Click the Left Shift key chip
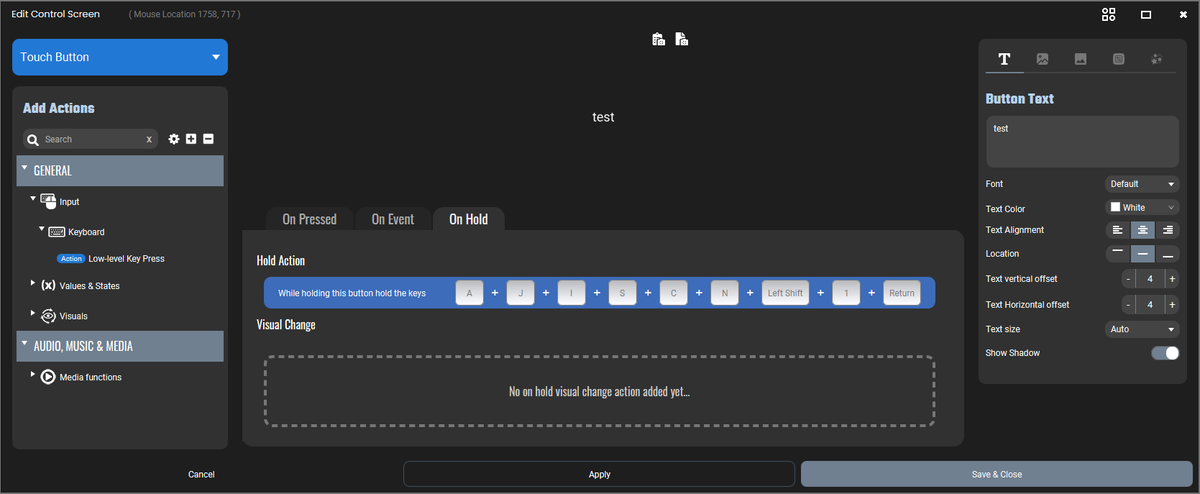 coord(785,293)
